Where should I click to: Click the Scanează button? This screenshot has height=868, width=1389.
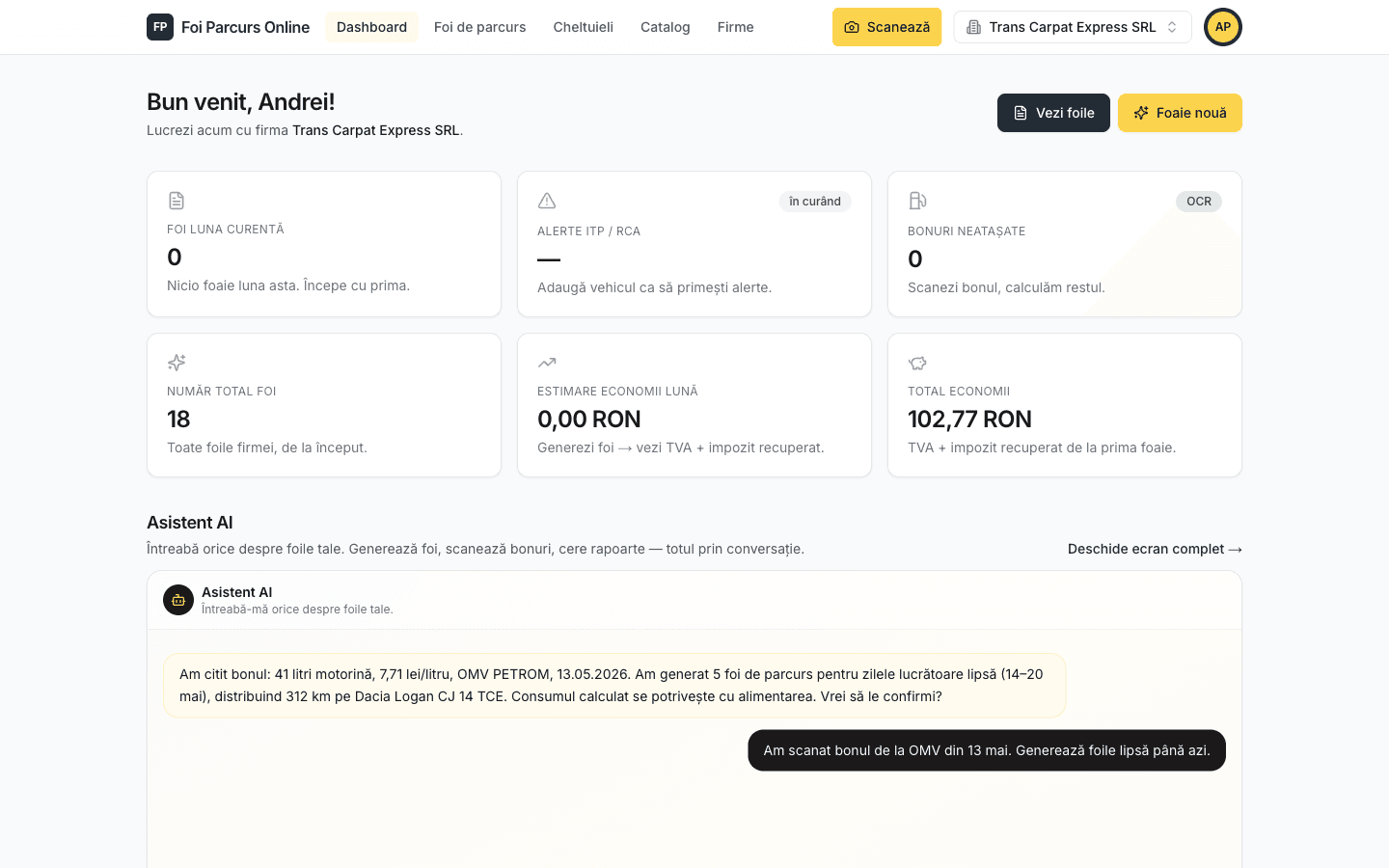coord(886,27)
